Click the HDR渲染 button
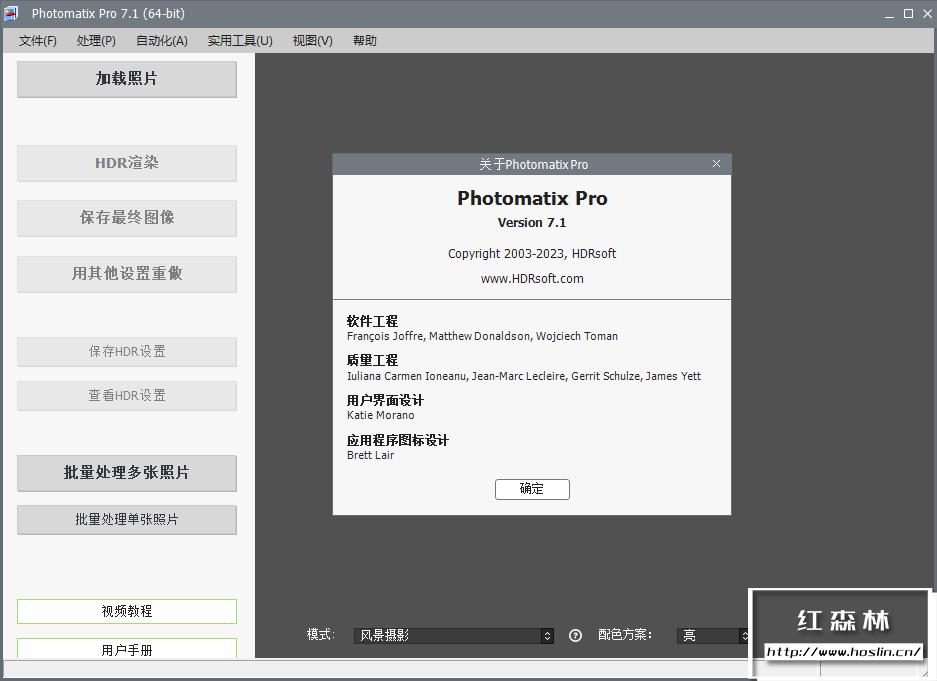This screenshot has height=681, width=937. [x=127, y=163]
